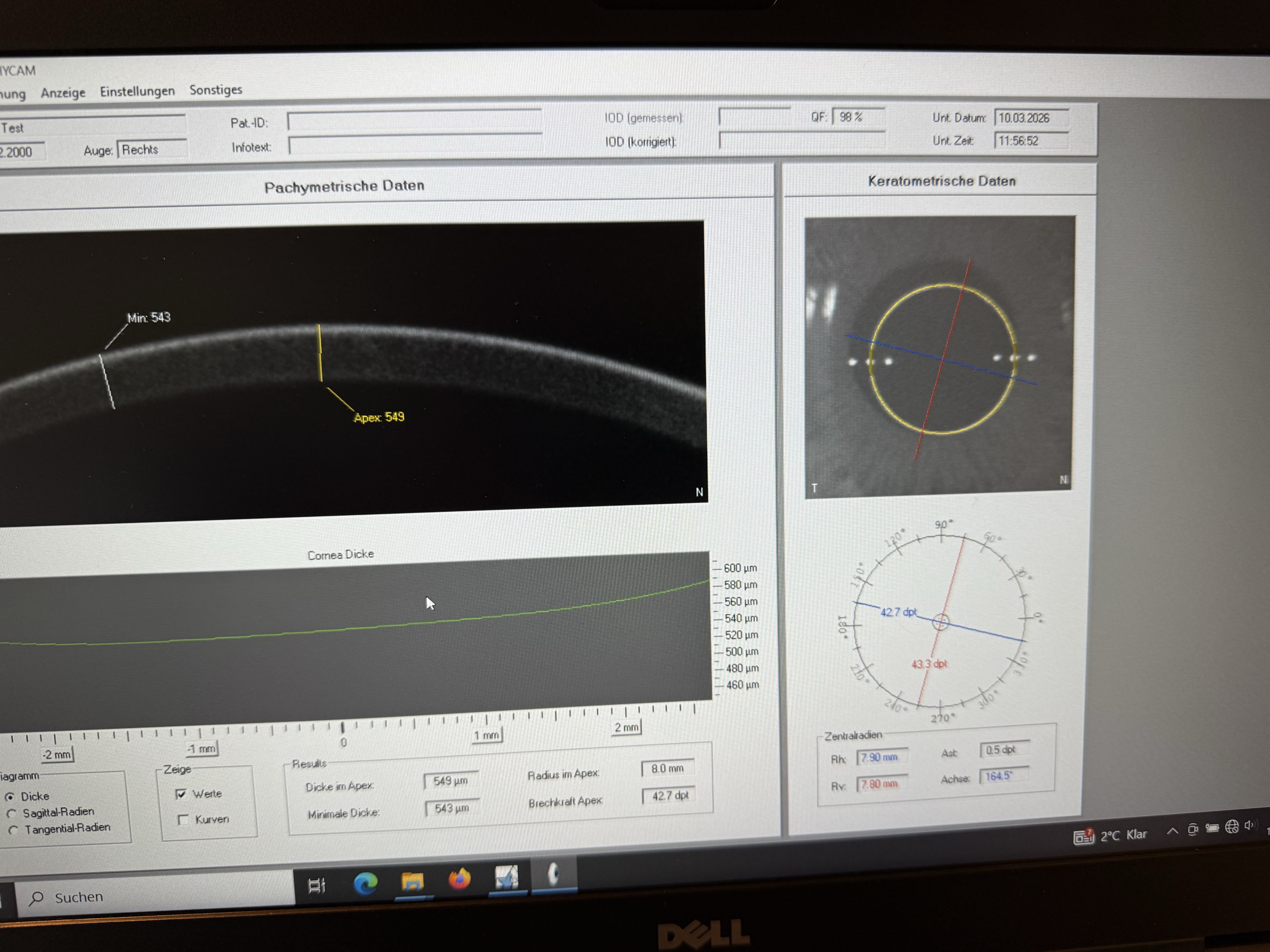Open the eye-icon app in taskbar
The height and width of the screenshot is (952, 1270).
pos(553,874)
